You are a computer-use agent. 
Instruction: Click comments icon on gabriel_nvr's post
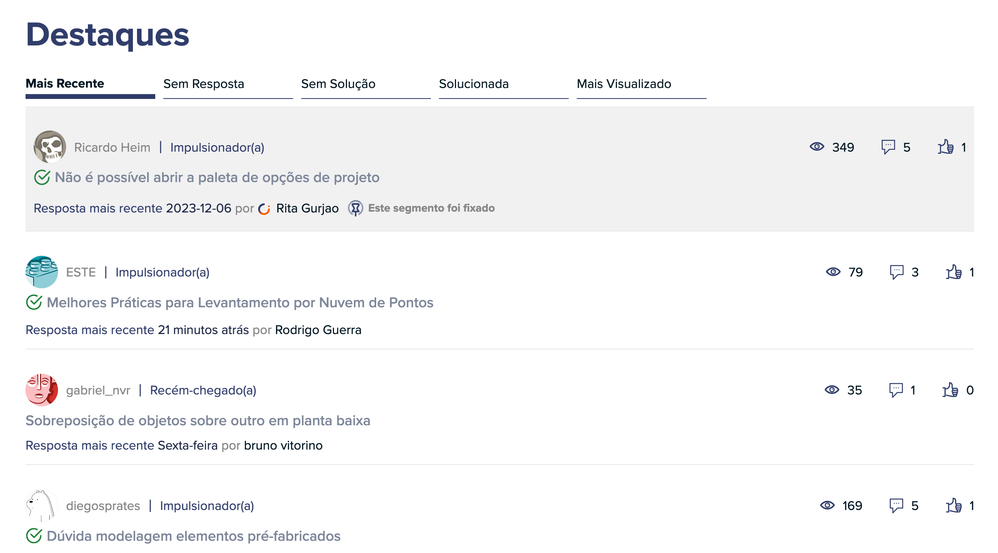pos(896,390)
